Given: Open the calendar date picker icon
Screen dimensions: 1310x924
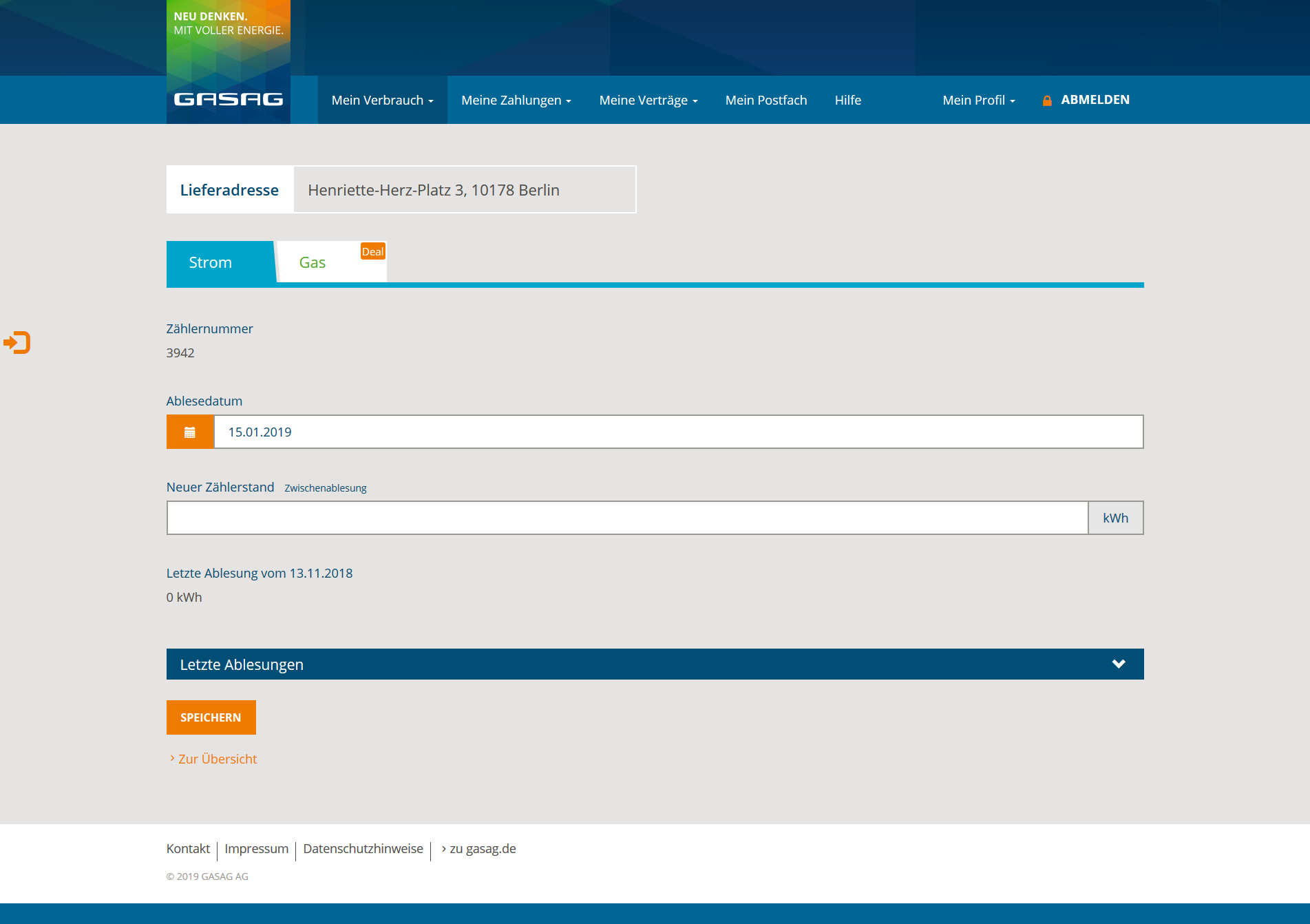Looking at the screenshot, I should click(x=190, y=432).
